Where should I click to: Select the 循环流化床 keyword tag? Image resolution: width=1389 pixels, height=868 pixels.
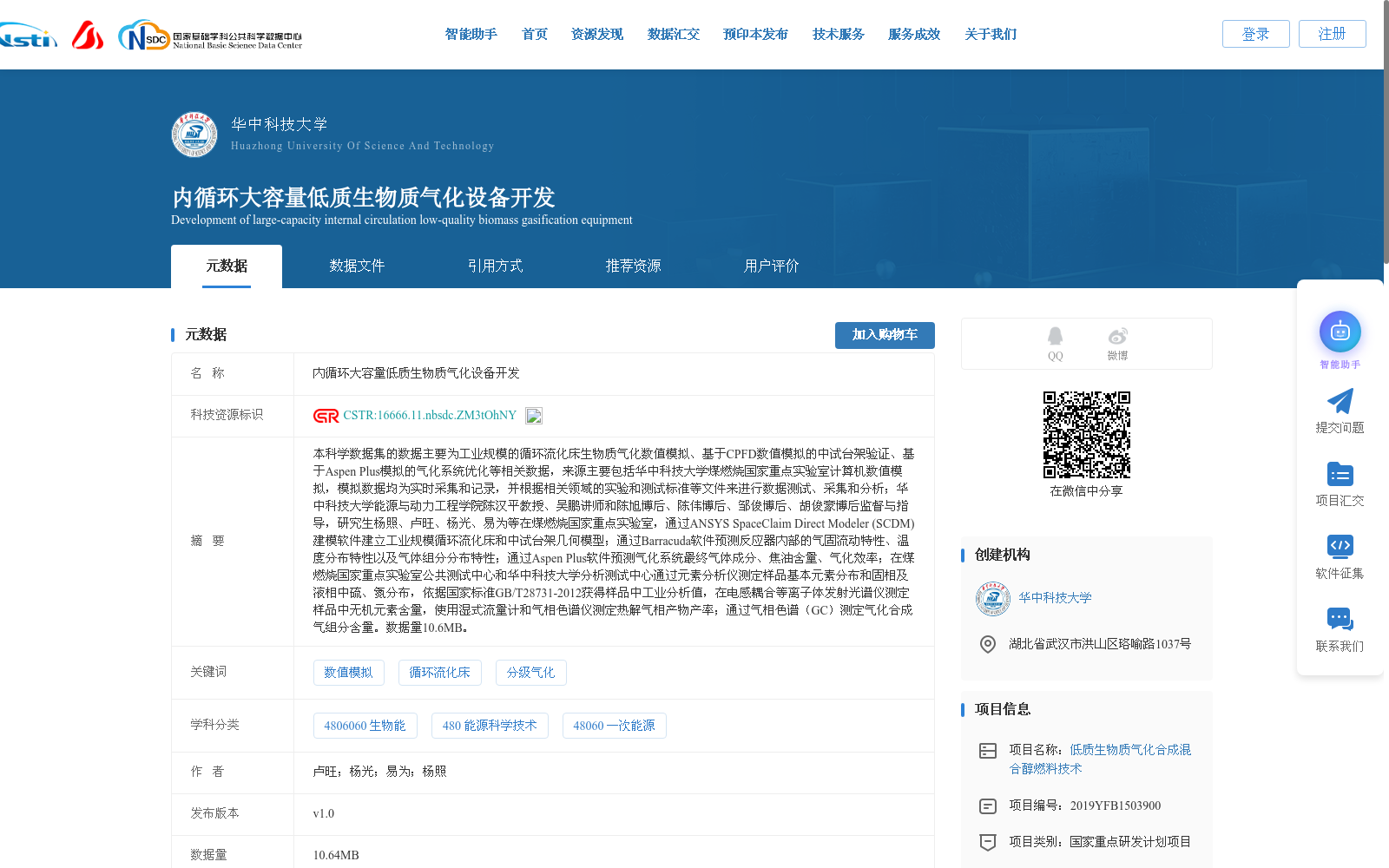tap(439, 672)
